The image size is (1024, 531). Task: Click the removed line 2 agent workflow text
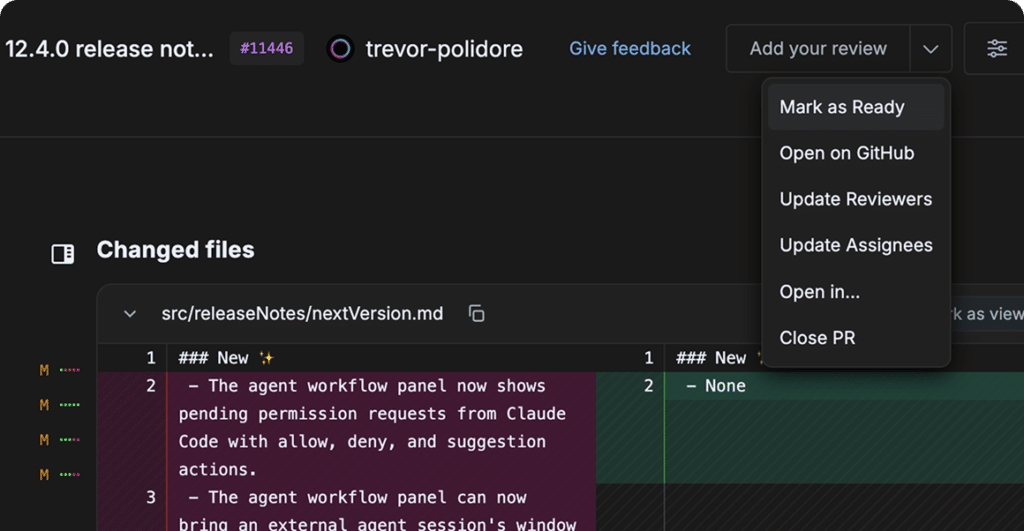[372, 427]
